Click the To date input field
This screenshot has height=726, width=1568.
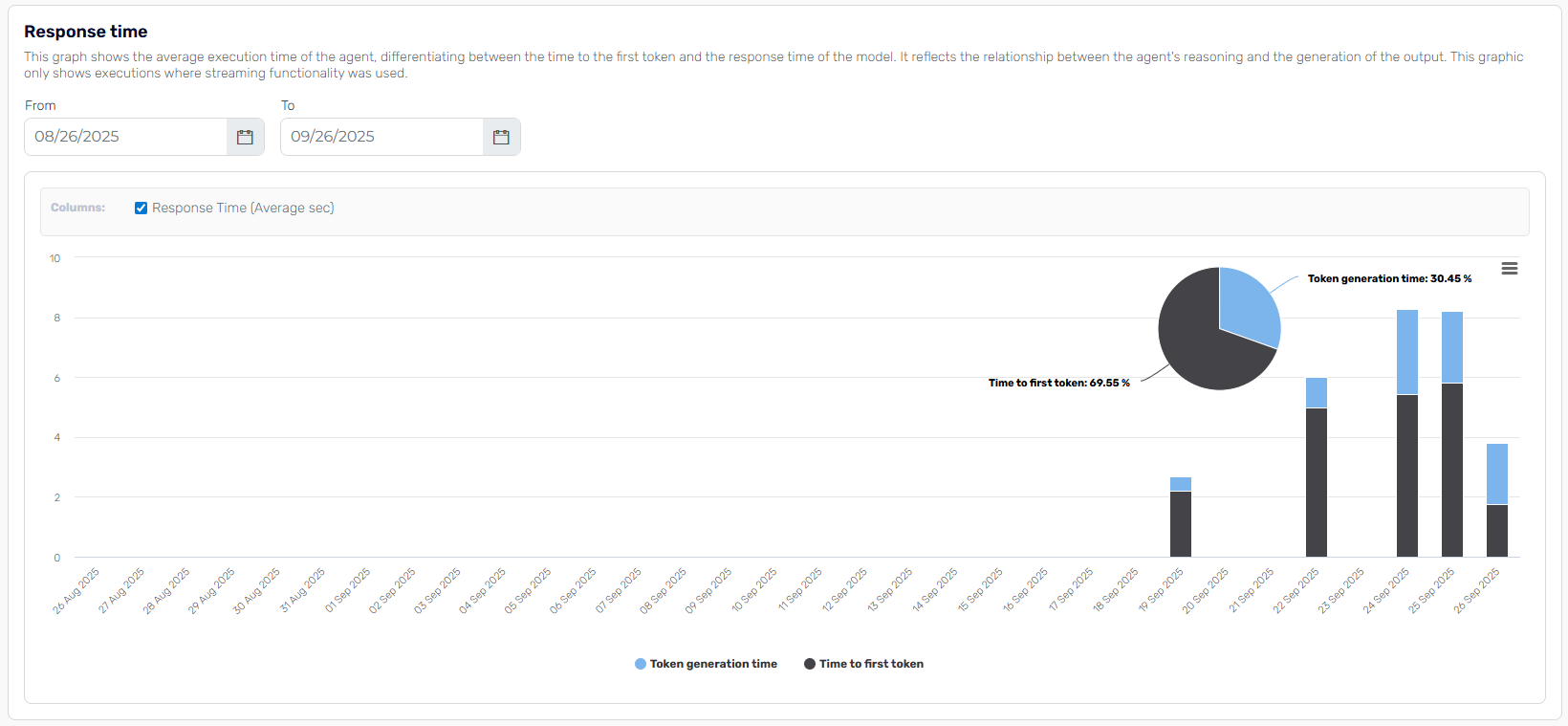pyautogui.click(x=381, y=137)
